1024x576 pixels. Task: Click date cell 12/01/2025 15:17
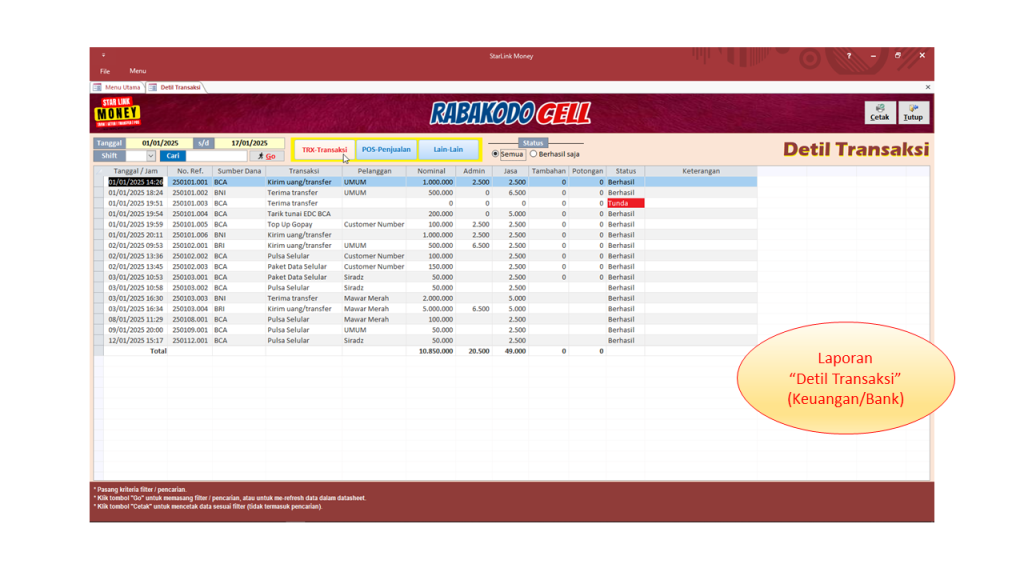136,340
